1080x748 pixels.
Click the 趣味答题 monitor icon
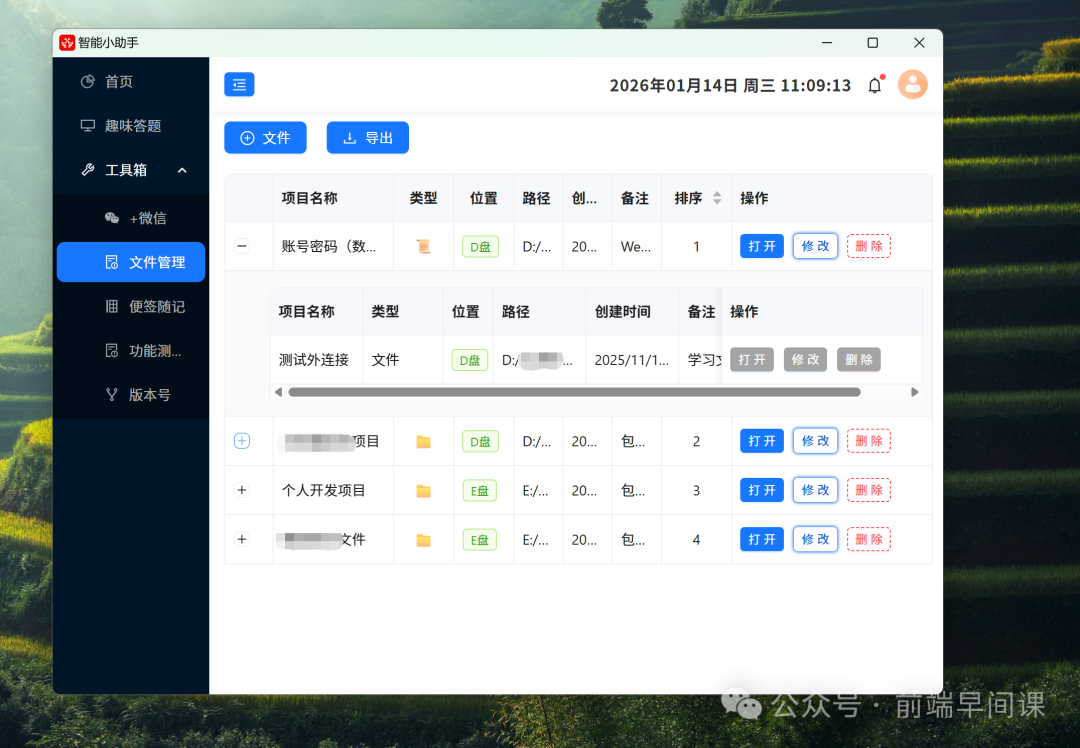[87, 125]
